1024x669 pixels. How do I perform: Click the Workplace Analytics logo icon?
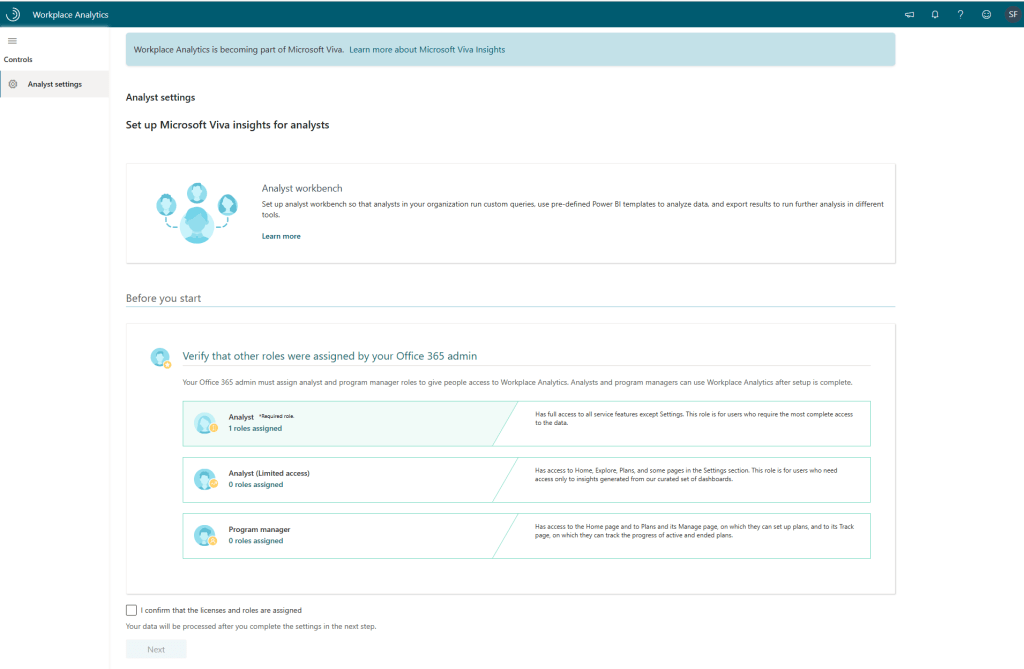pyautogui.click(x=13, y=14)
